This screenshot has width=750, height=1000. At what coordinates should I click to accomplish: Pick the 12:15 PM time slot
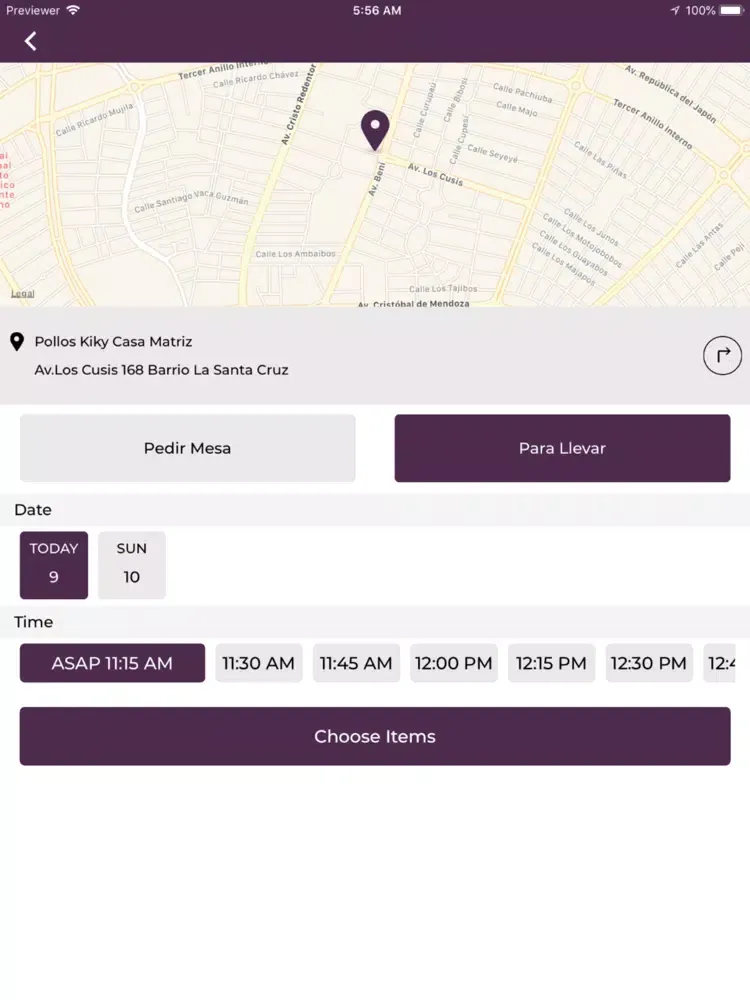[x=551, y=663]
